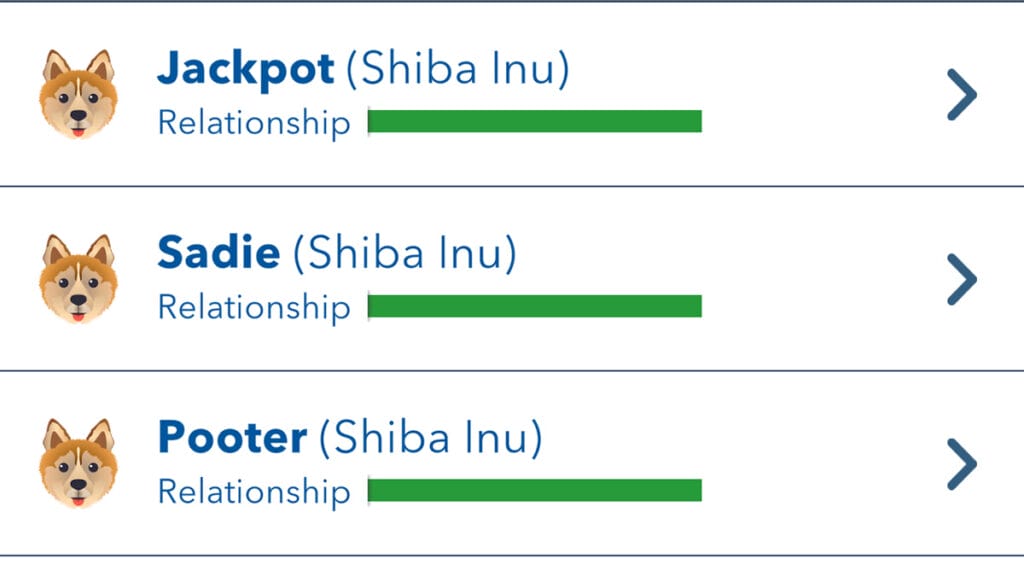The width and height of the screenshot is (1024, 576).
Task: Tap the pet portrait next to Sadie's name
Action: click(x=80, y=277)
